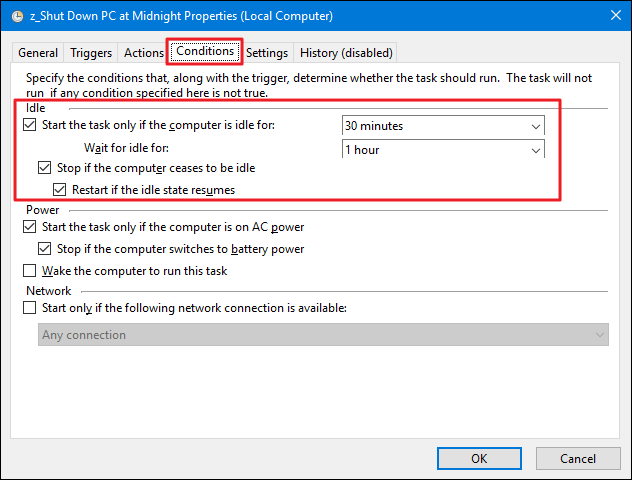Go to the Actions tab

pyautogui.click(x=142, y=53)
